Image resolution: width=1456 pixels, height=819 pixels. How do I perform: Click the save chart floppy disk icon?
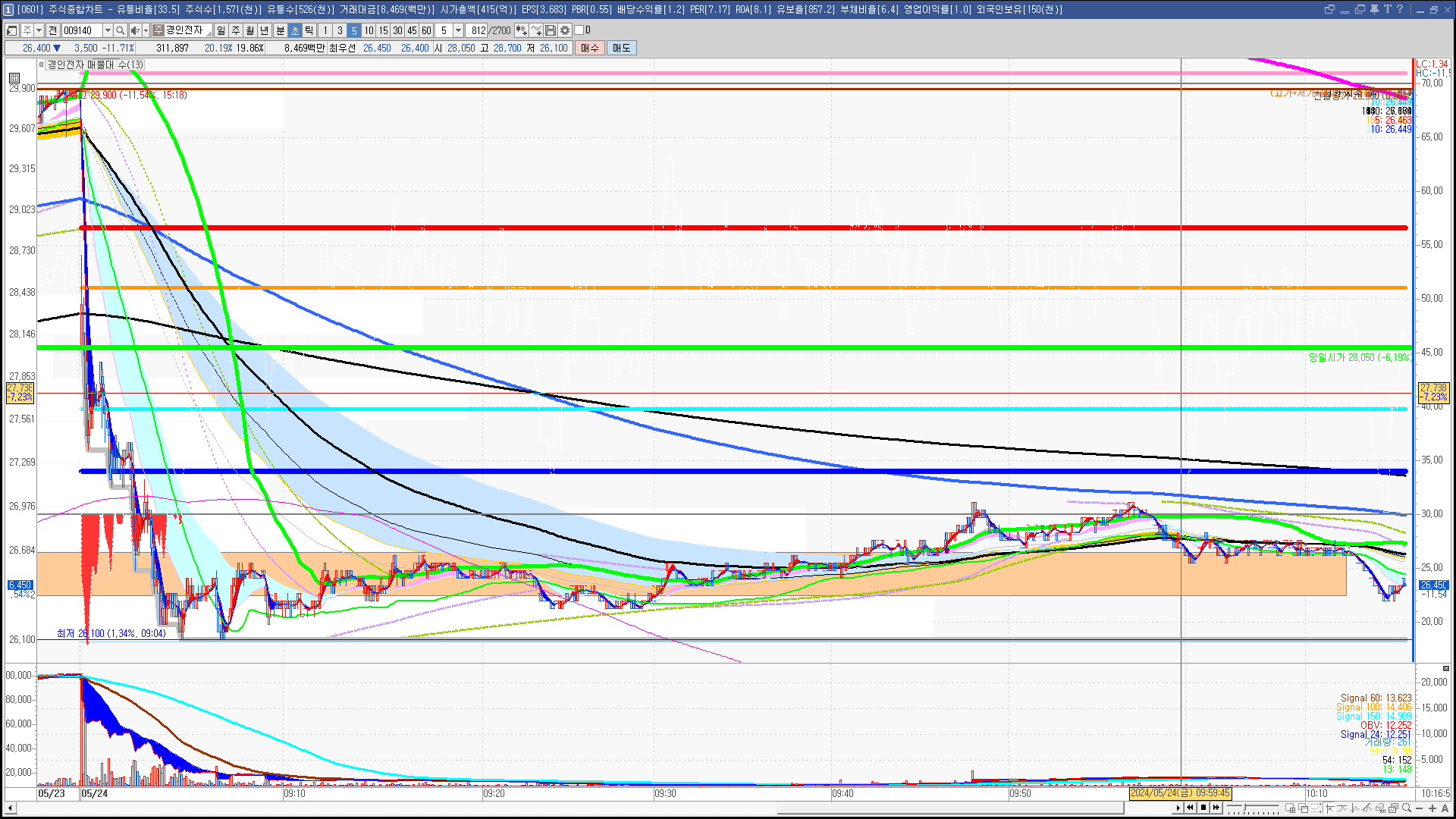pyautogui.click(x=551, y=30)
